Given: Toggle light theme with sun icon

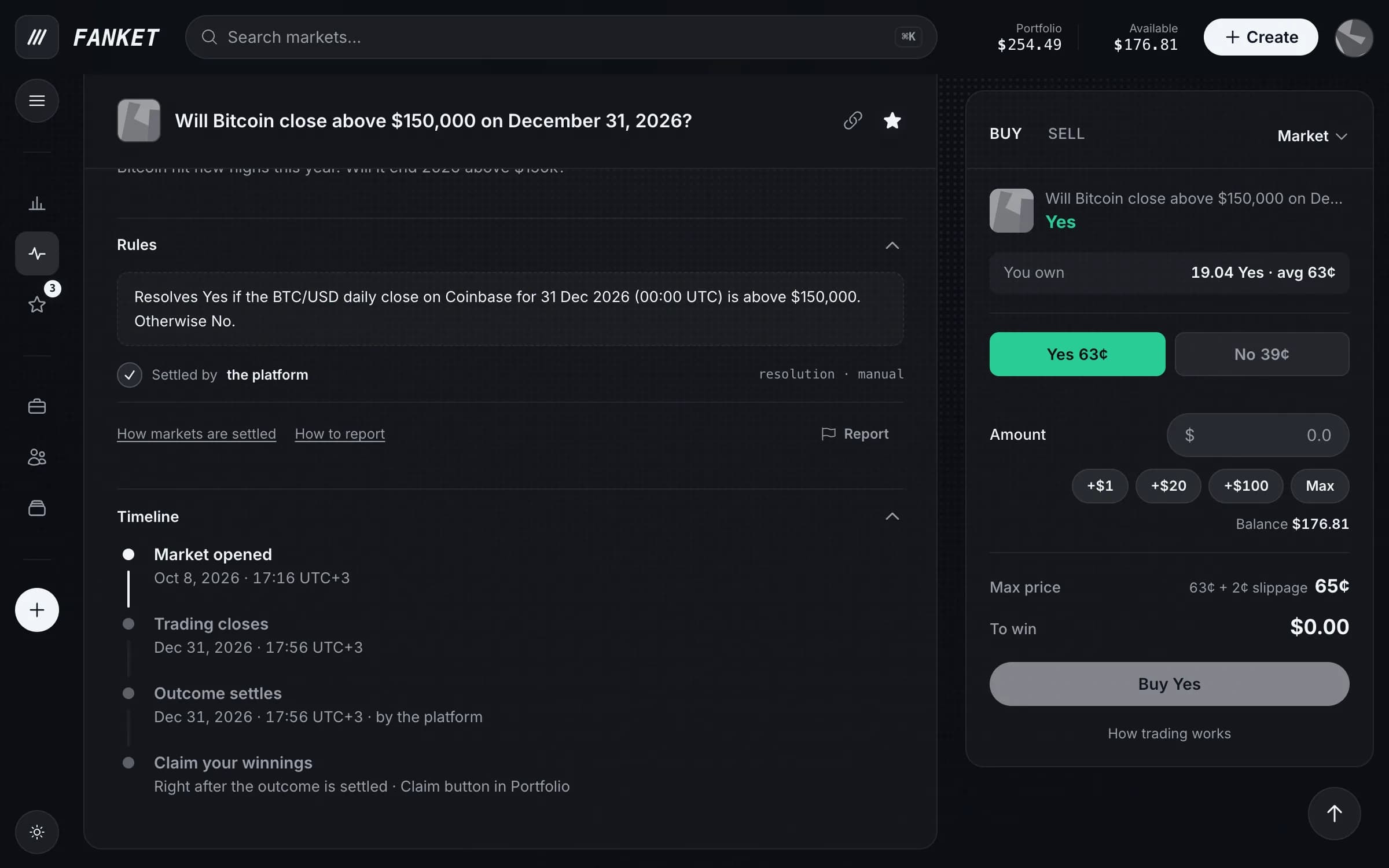Looking at the screenshot, I should pos(37,832).
